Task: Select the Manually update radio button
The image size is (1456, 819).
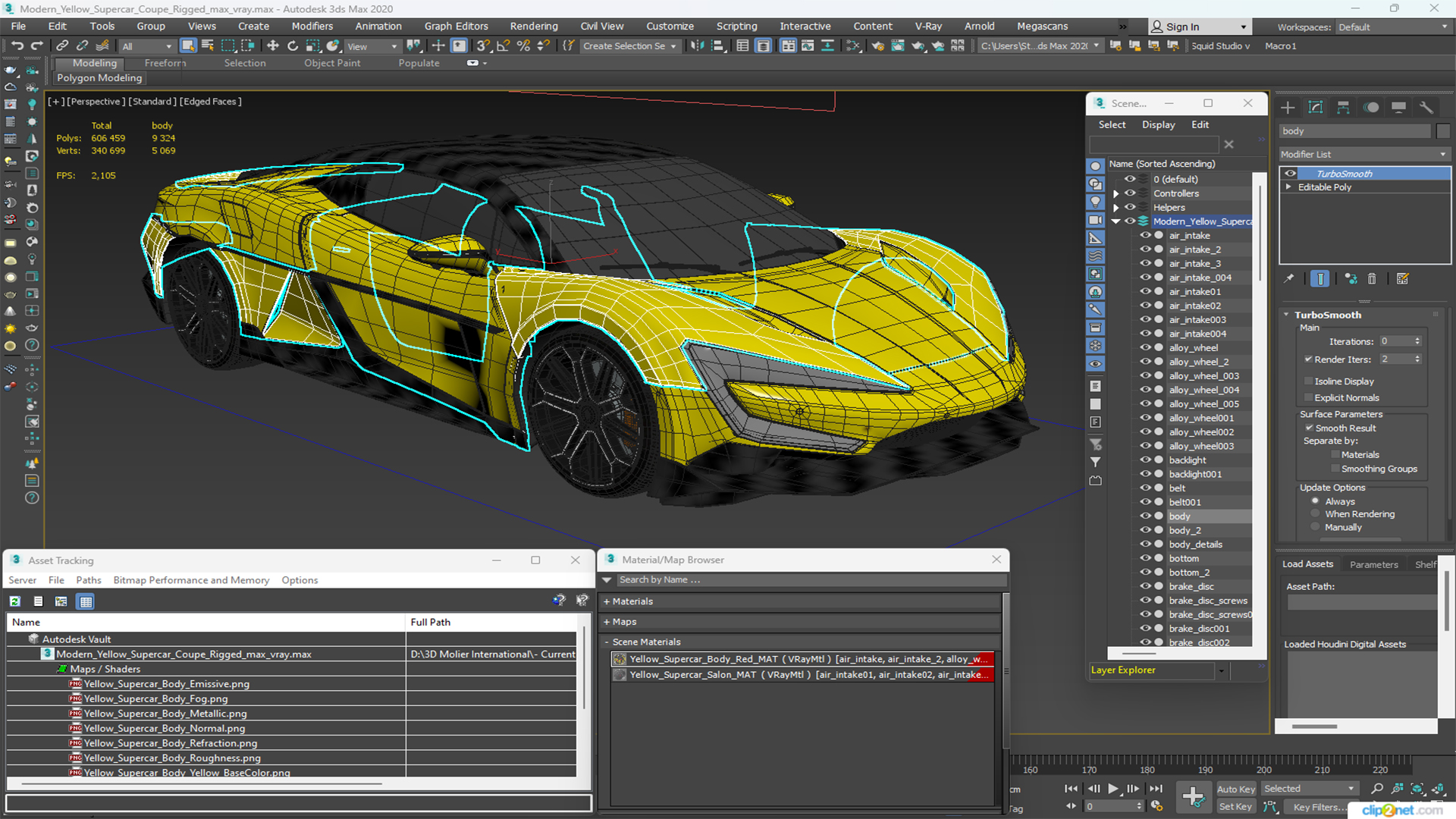Action: 1315,528
